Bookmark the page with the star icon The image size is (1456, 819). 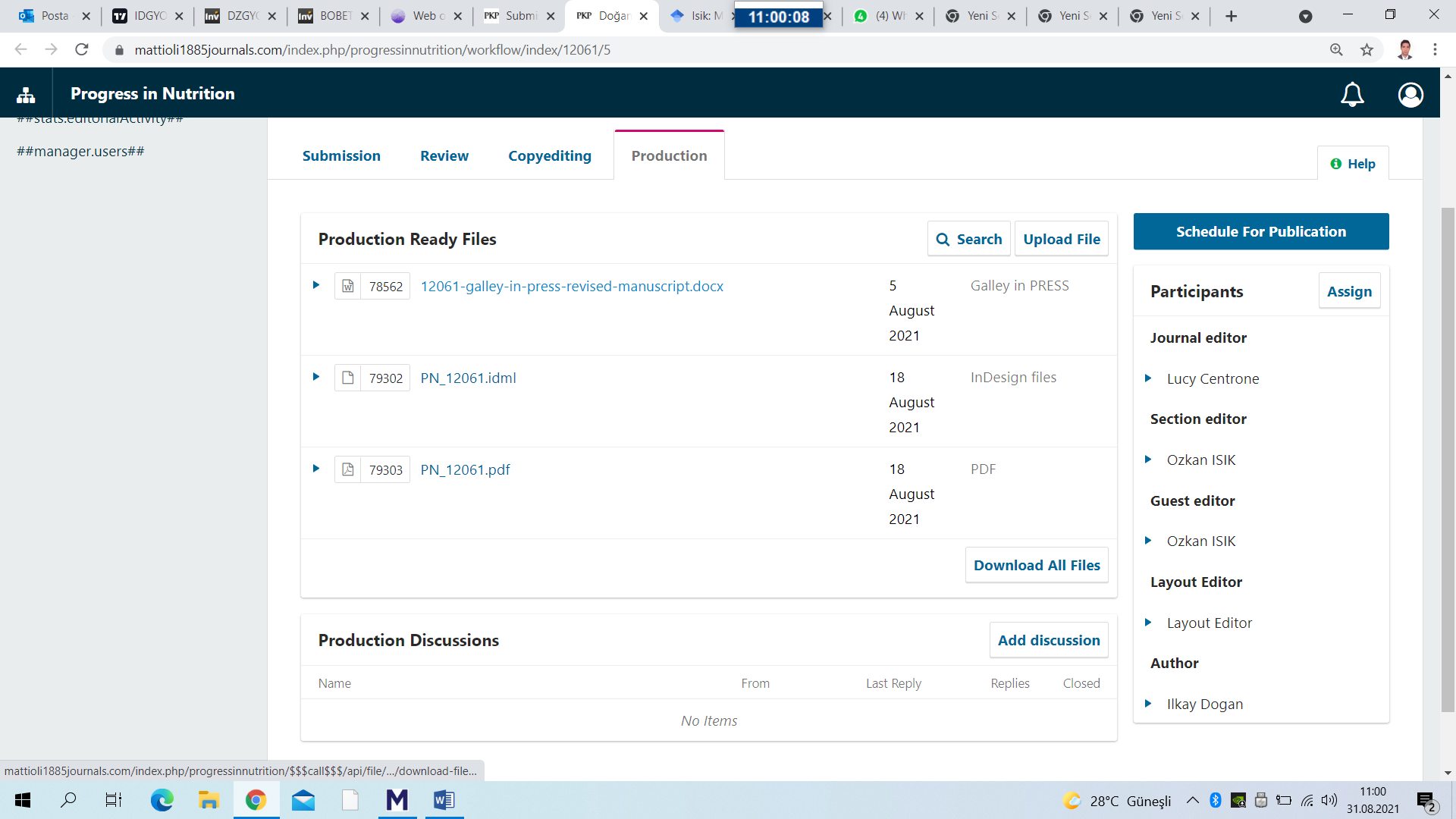[x=1367, y=50]
